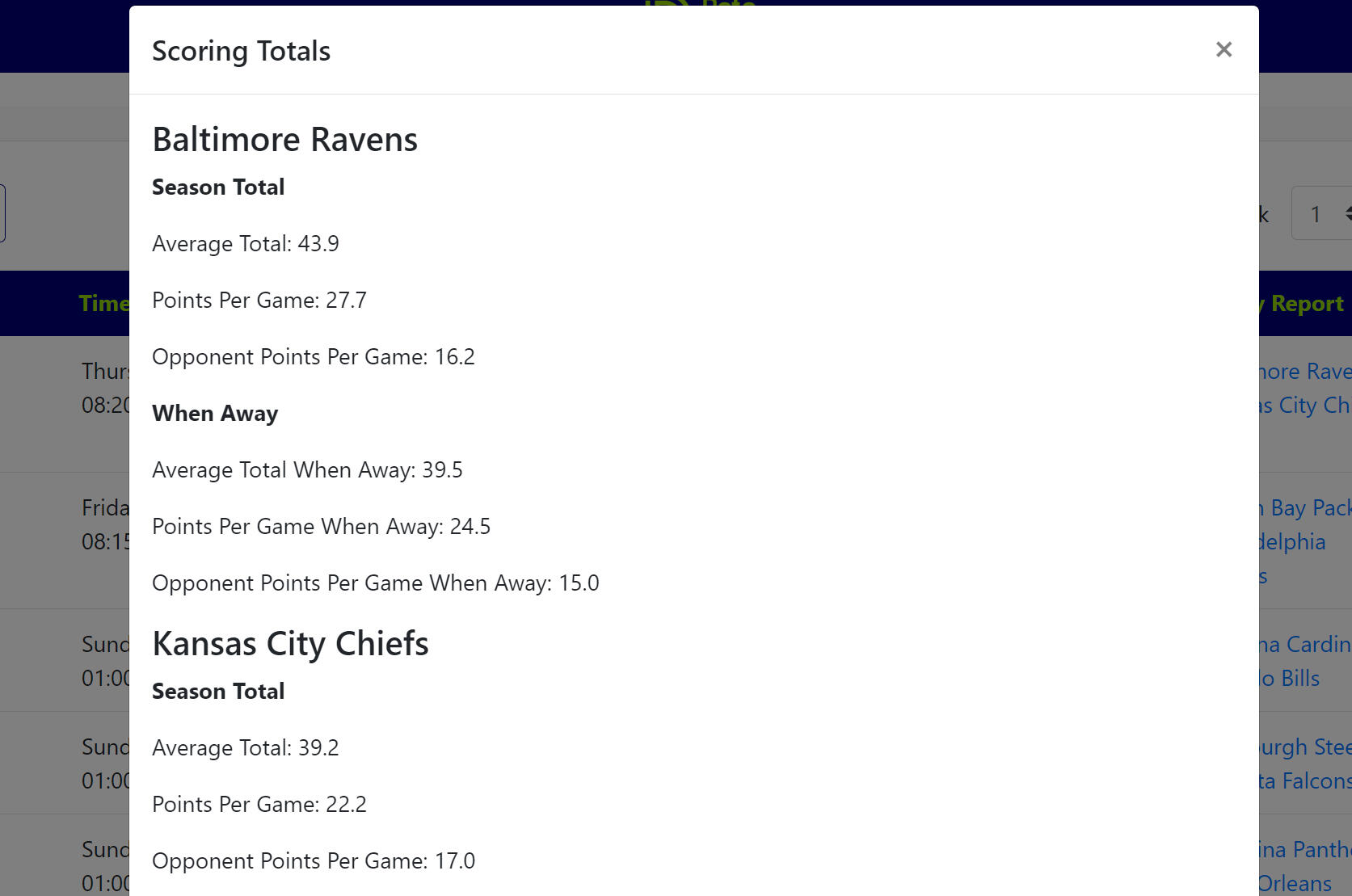
Task: Open the Carolina Panthers report link
Action: click(x=1304, y=850)
